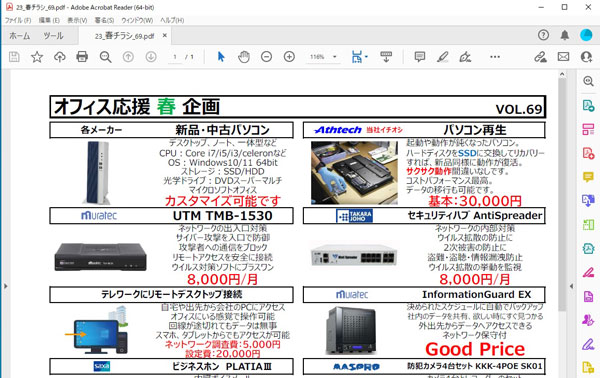
Task: Click the 'カスタマイズ可能です' red text
Action: tap(223, 200)
